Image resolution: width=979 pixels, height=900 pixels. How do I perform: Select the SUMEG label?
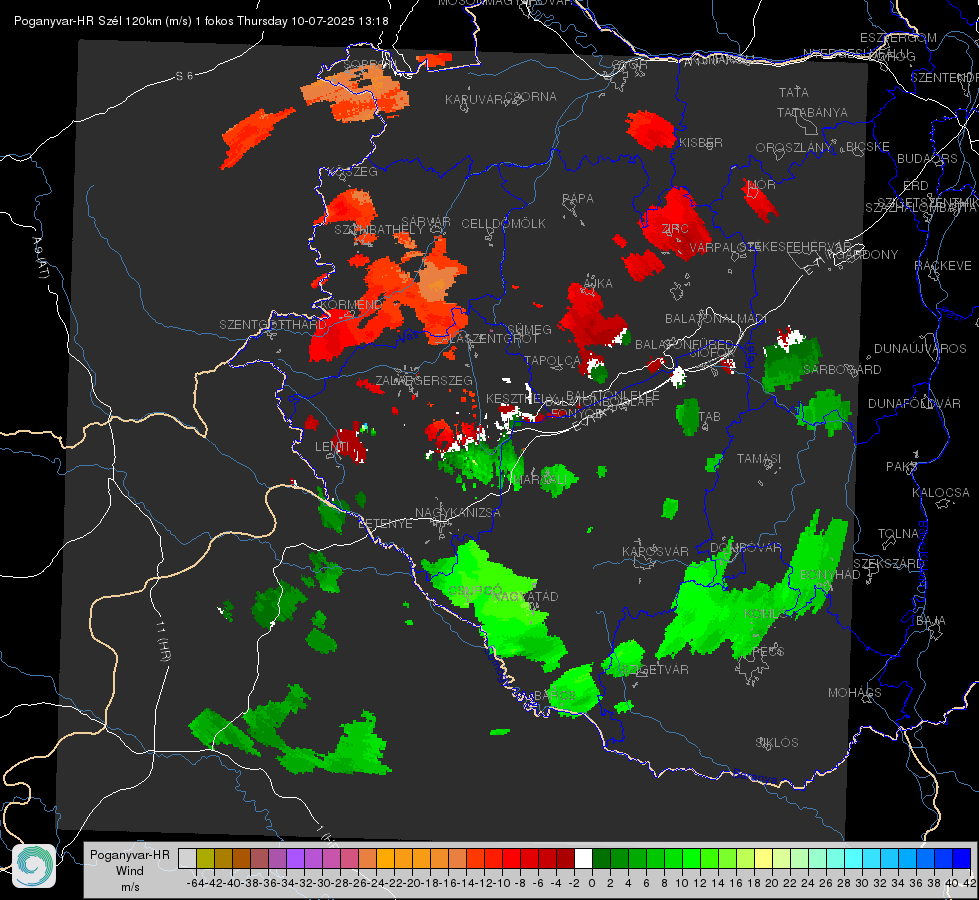pos(529,329)
